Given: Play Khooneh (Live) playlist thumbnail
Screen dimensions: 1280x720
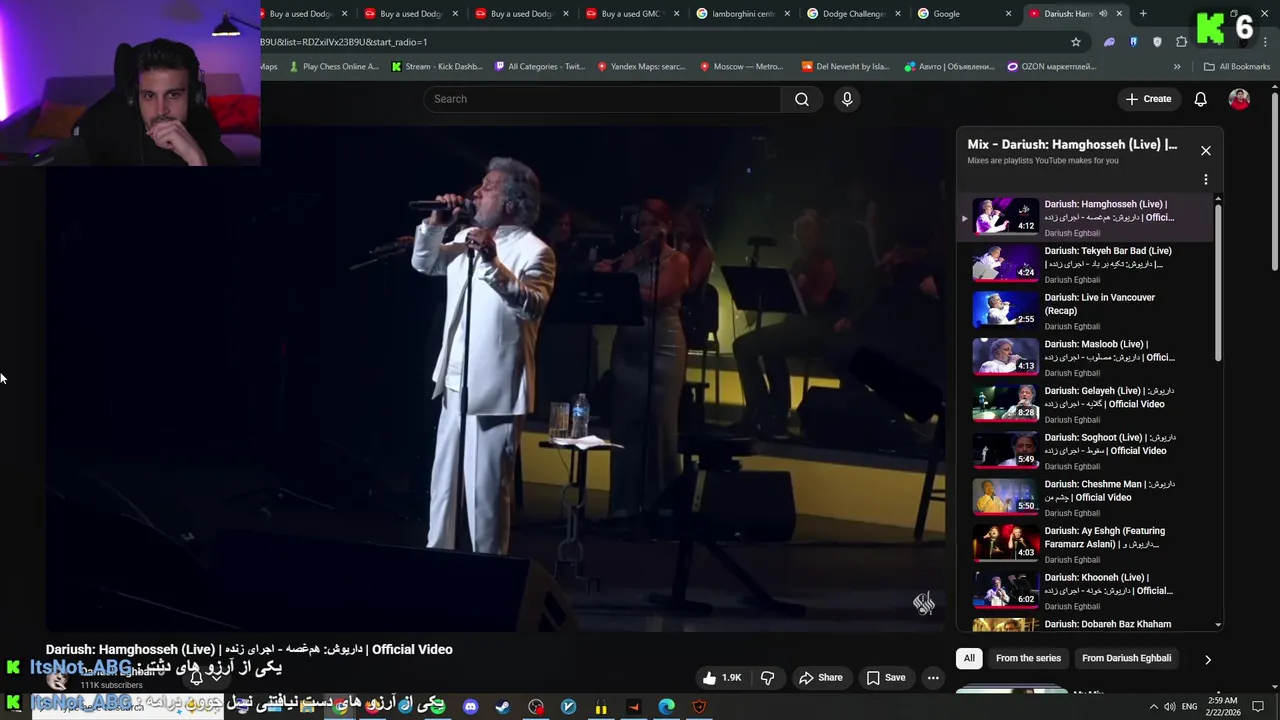Looking at the screenshot, I should click(x=1006, y=590).
